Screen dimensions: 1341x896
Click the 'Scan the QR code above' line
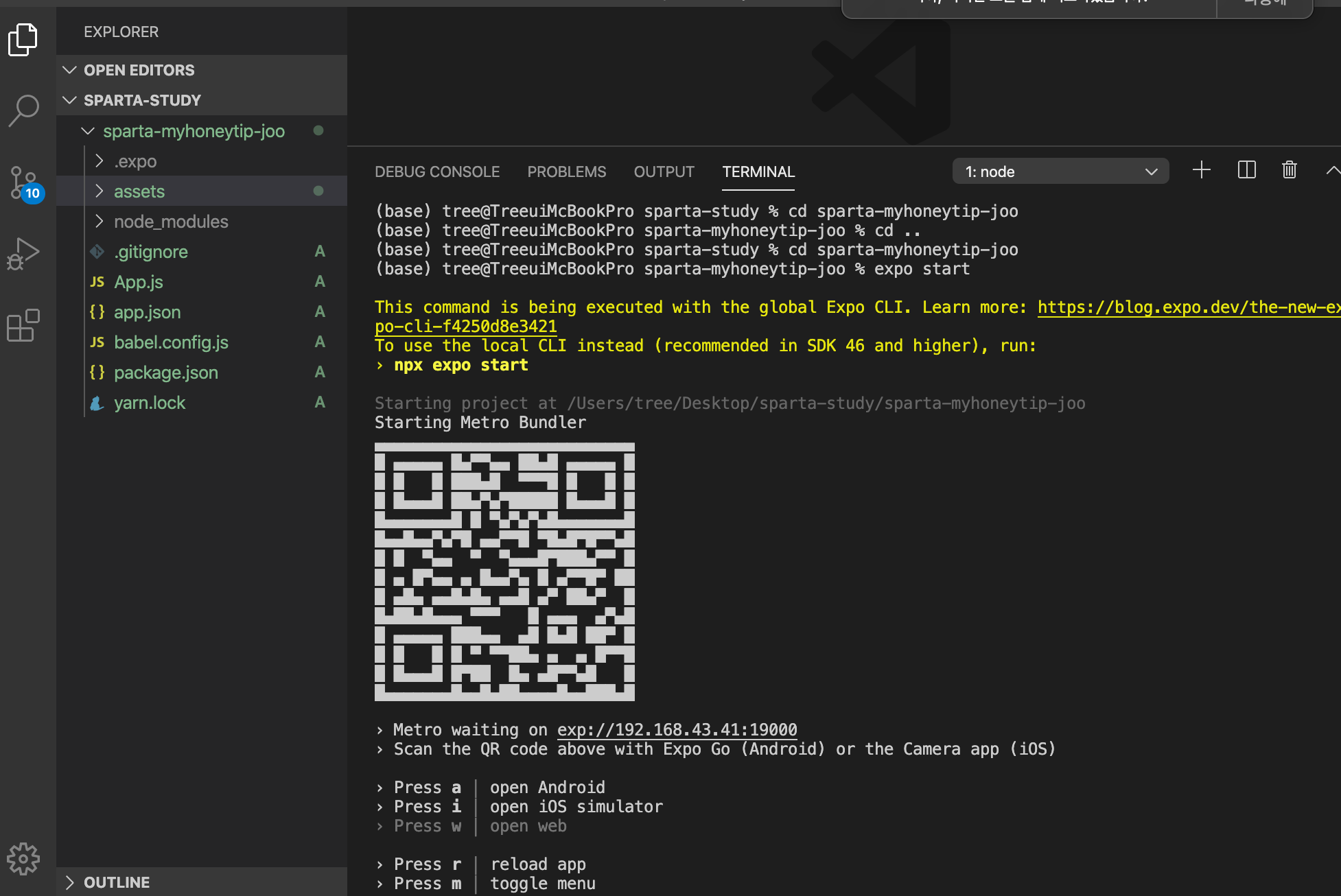point(715,749)
